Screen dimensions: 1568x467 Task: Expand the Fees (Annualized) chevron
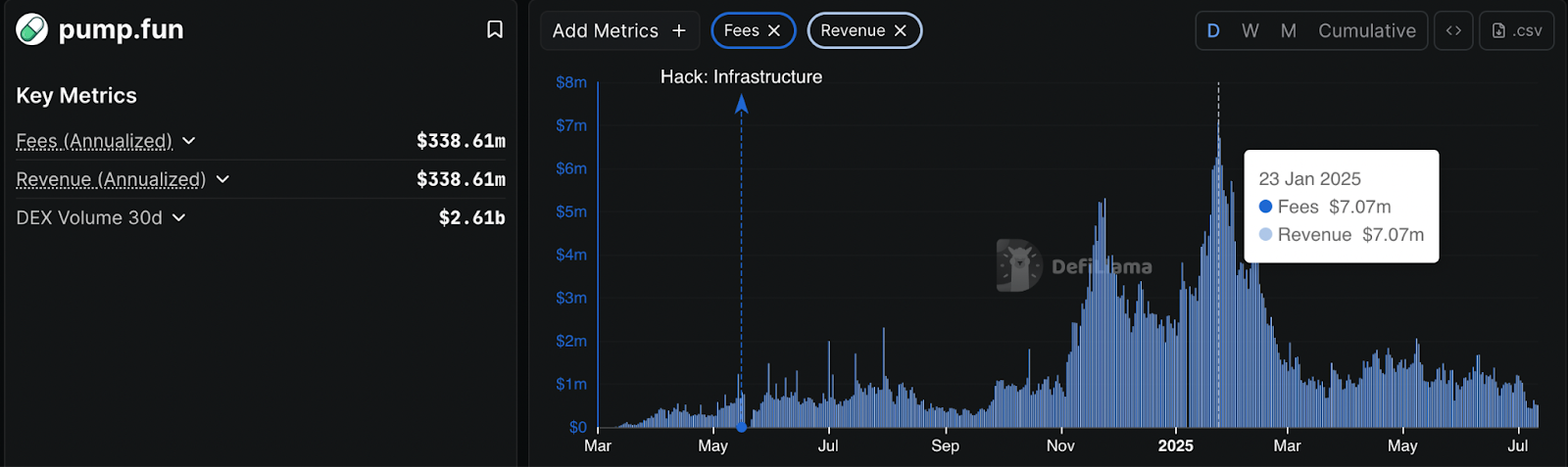click(x=189, y=141)
